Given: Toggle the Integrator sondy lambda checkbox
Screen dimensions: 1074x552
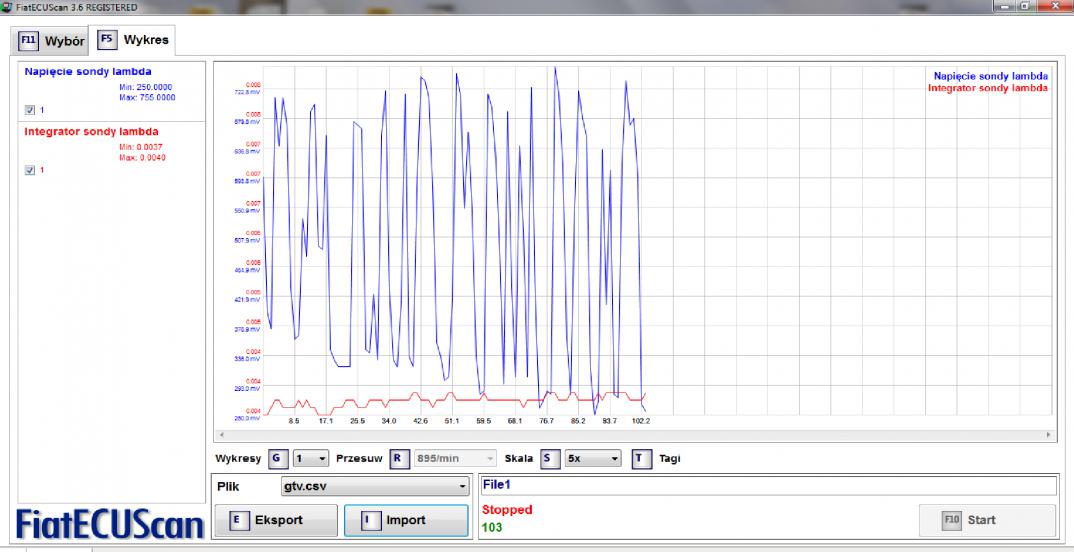Looking at the screenshot, I should [x=29, y=171].
